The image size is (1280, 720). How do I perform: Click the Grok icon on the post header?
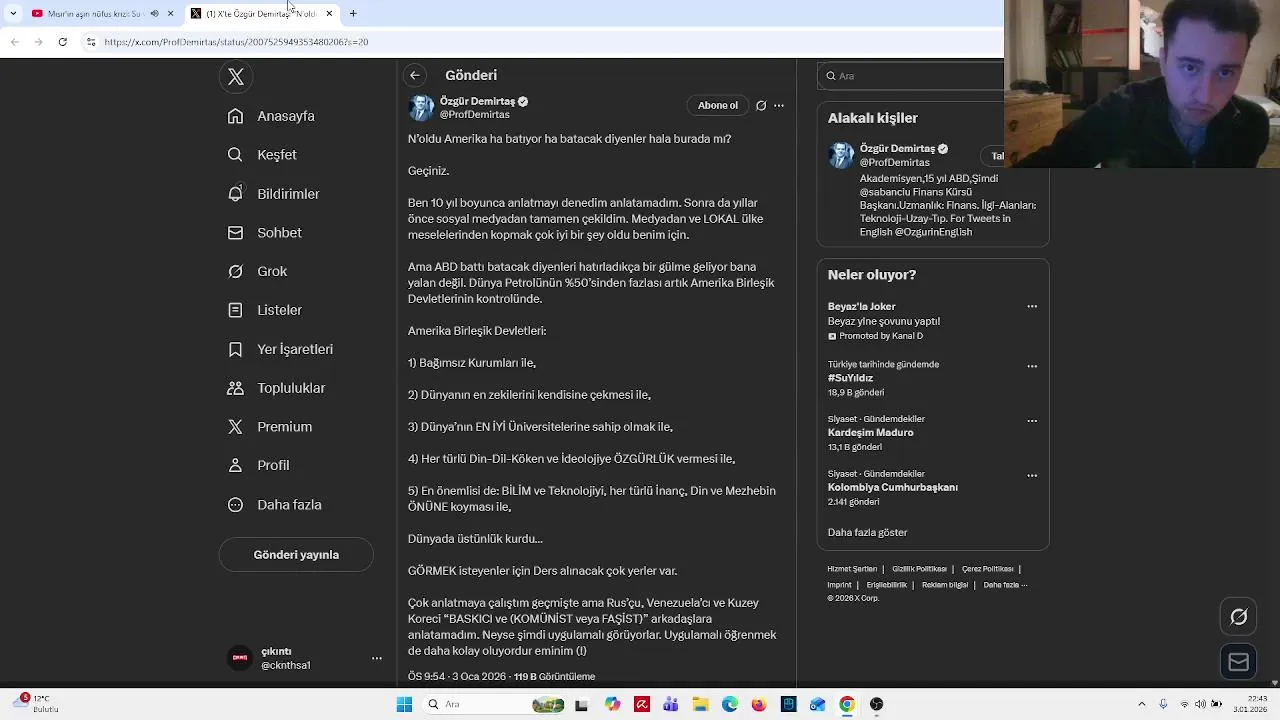(761, 105)
